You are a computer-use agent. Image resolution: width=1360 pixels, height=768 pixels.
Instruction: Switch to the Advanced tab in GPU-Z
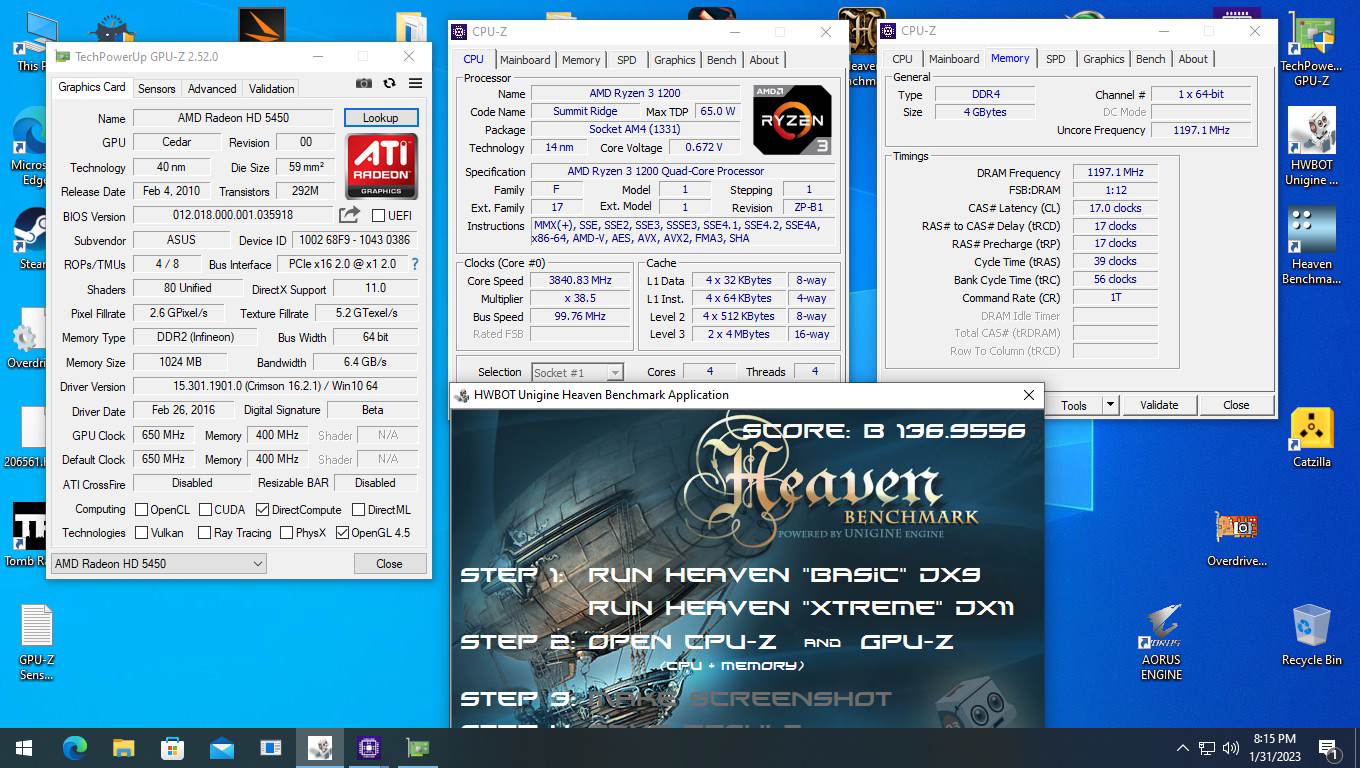pyautogui.click(x=212, y=88)
